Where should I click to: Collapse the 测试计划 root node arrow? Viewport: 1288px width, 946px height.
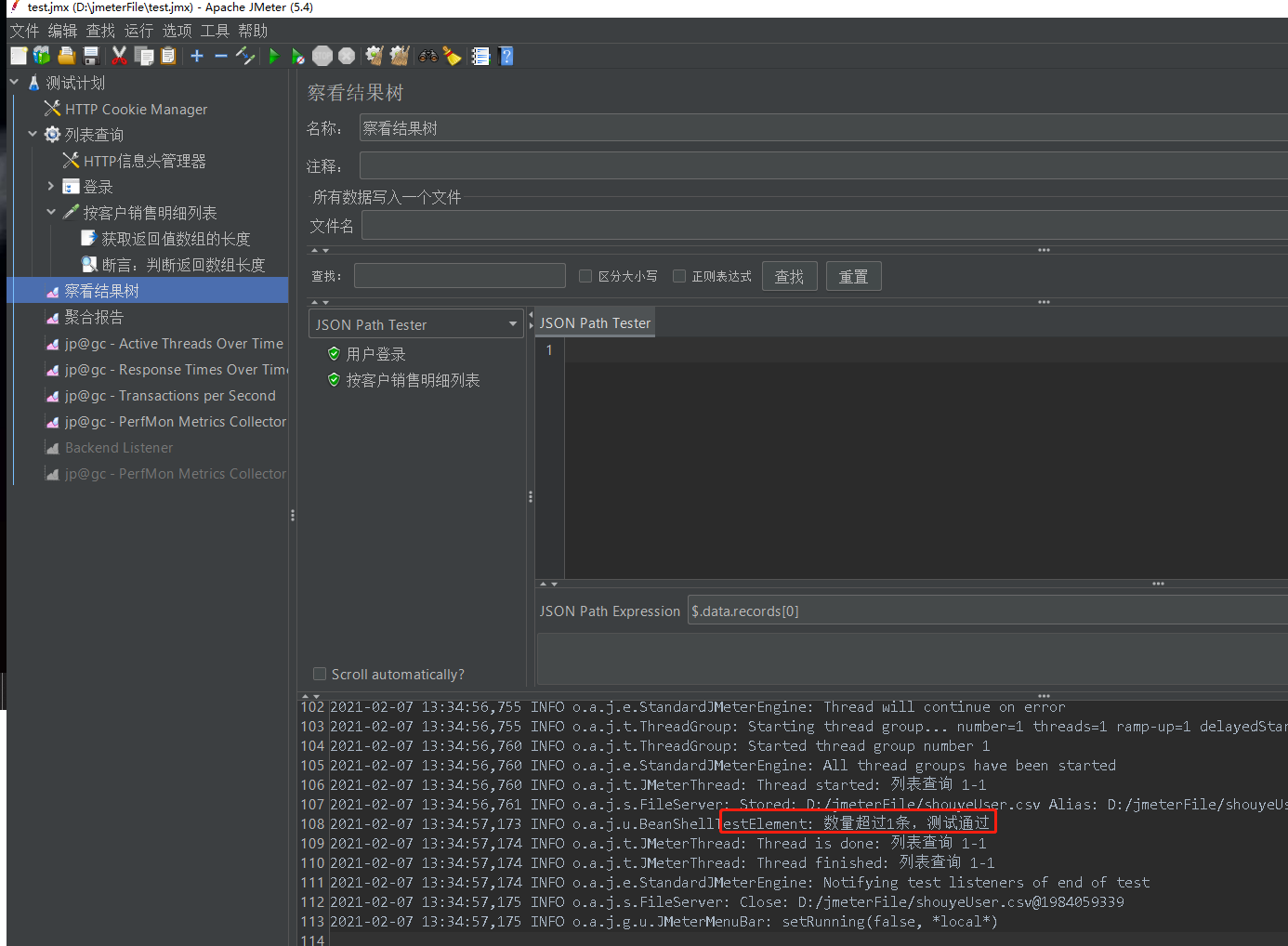[x=14, y=83]
